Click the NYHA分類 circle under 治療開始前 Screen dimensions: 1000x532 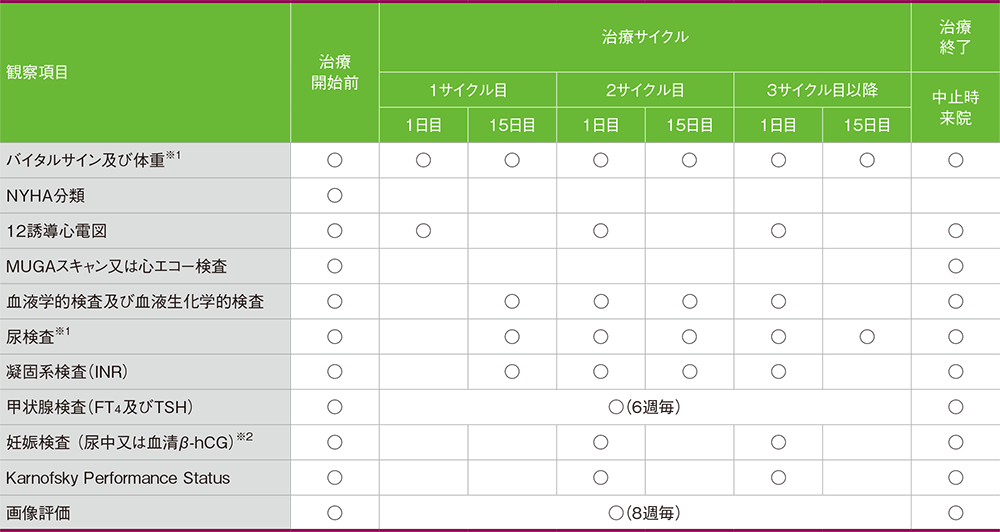pos(335,195)
